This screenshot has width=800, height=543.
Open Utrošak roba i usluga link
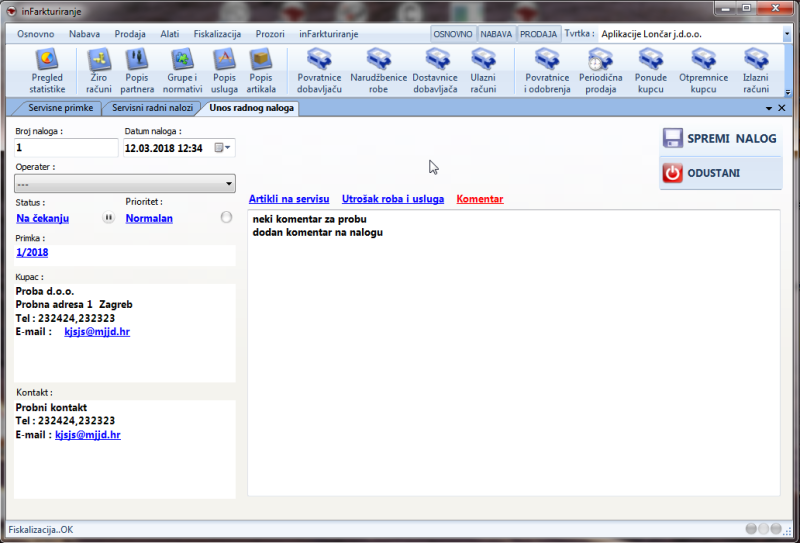[x=393, y=199]
